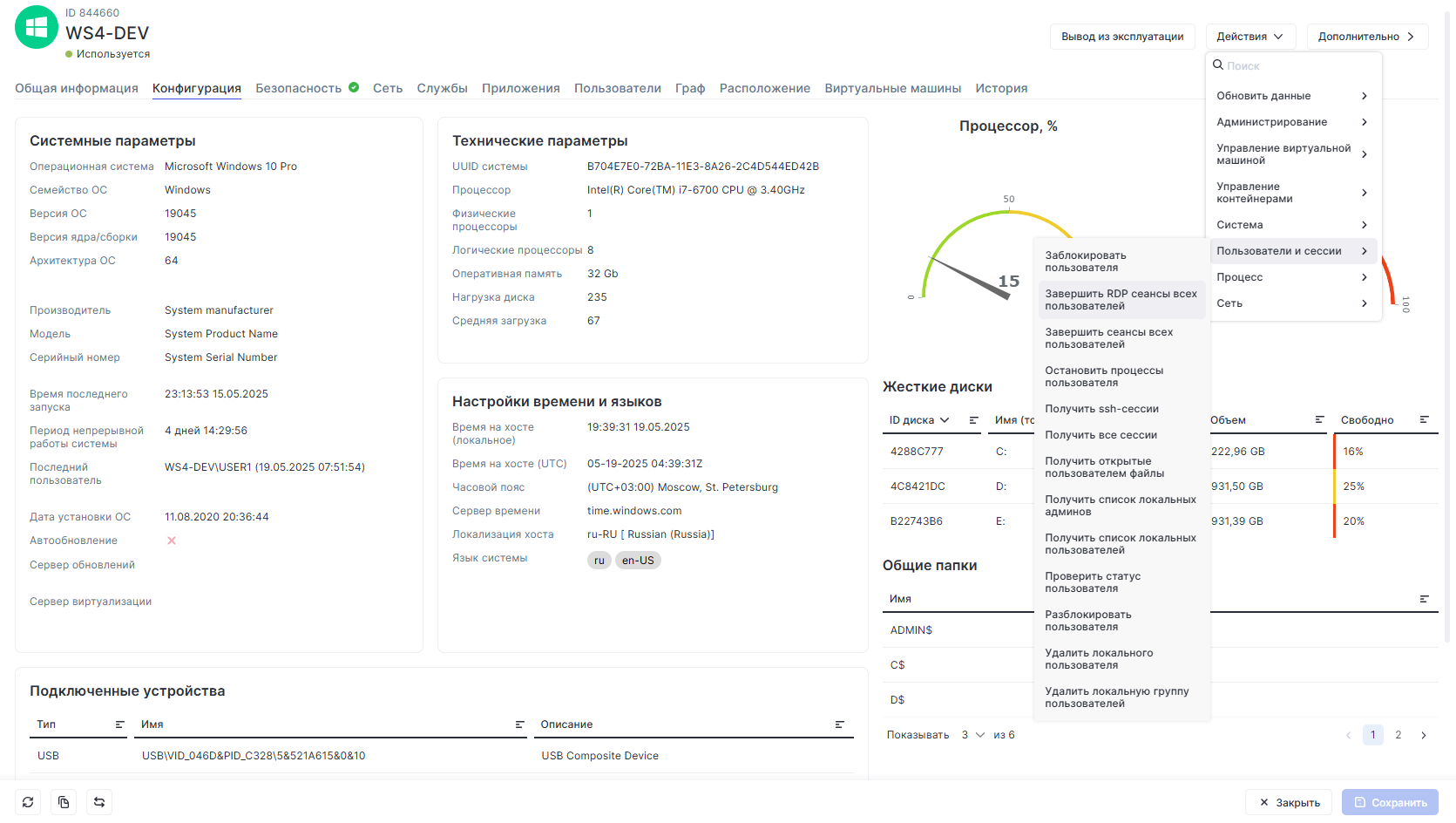This screenshot has height=823, width=1456.
Task: Open the Граф tab
Action: pos(690,88)
